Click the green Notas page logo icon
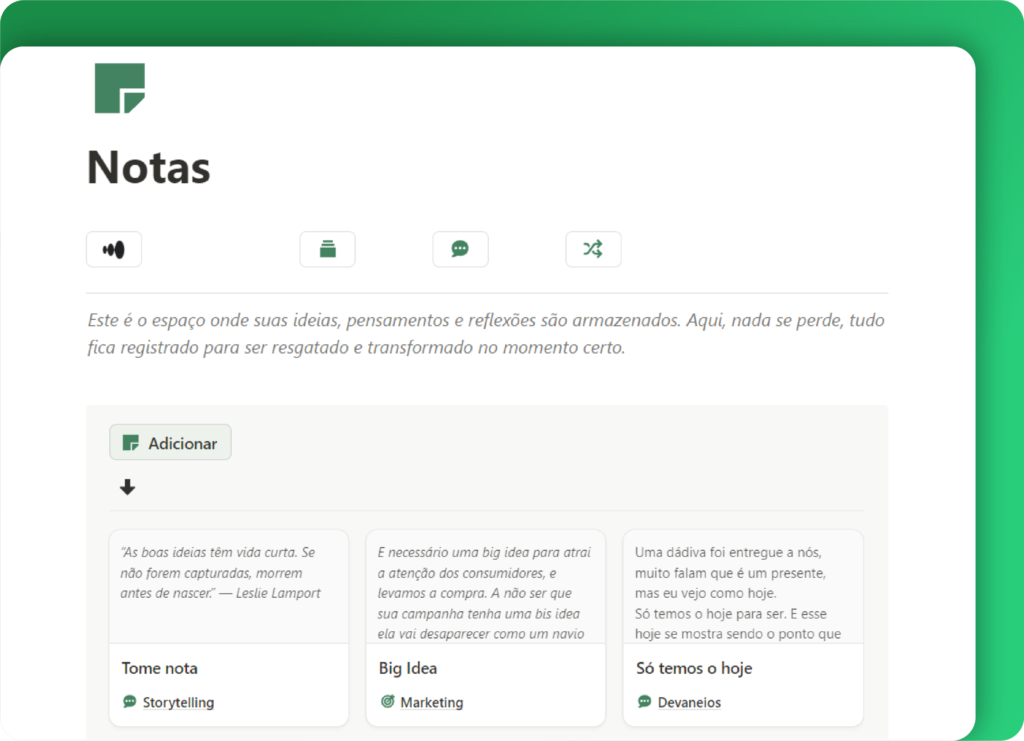Screen dimensions: 1024x741 [x=120, y=88]
